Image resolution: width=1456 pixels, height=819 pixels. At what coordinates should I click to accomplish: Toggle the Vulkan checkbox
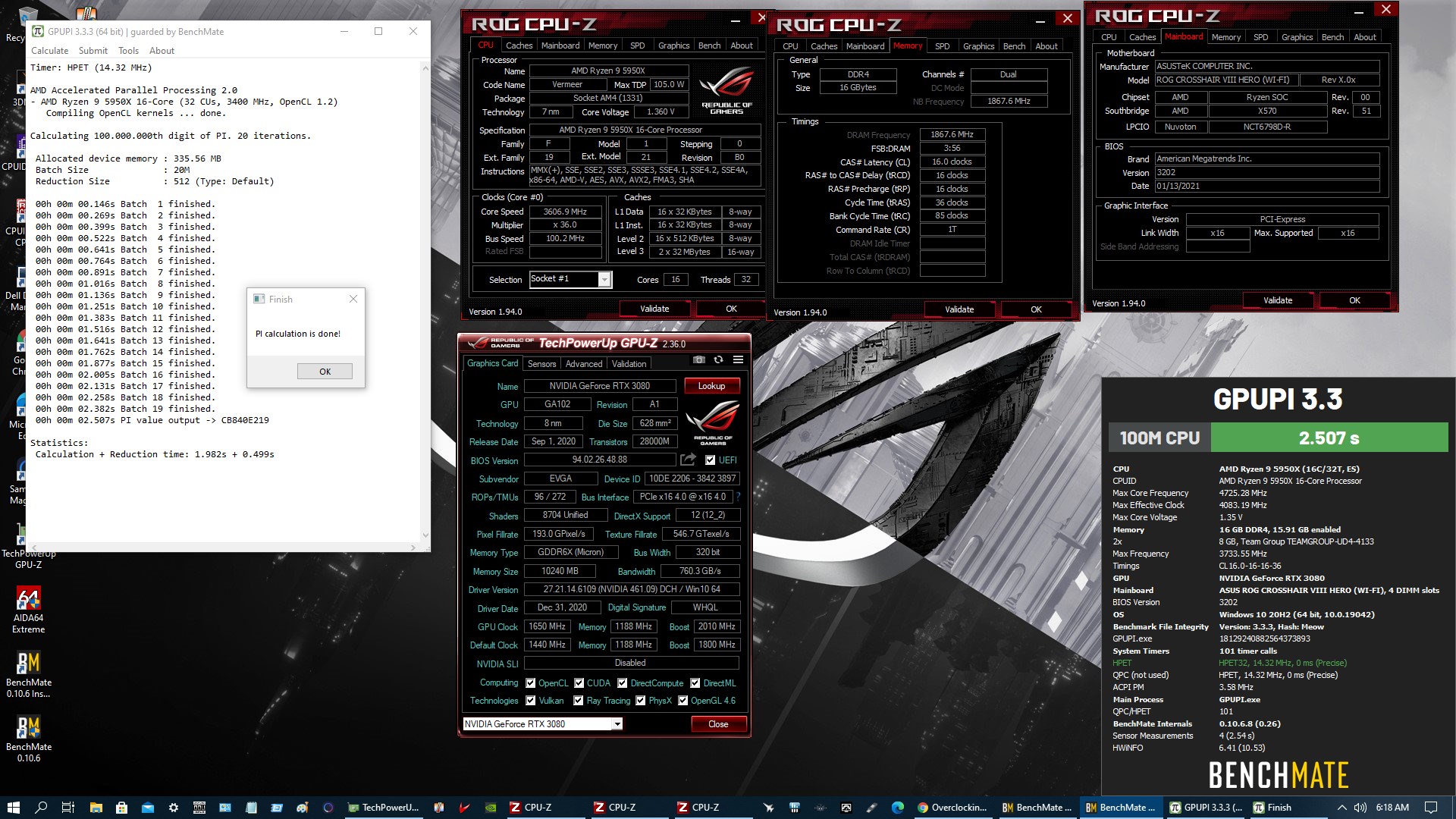click(531, 701)
